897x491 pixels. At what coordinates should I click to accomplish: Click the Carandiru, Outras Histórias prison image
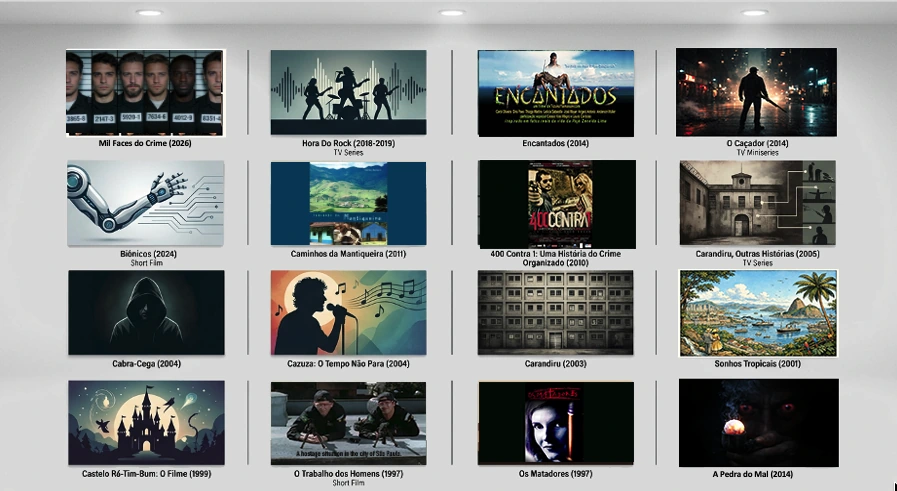coord(757,203)
